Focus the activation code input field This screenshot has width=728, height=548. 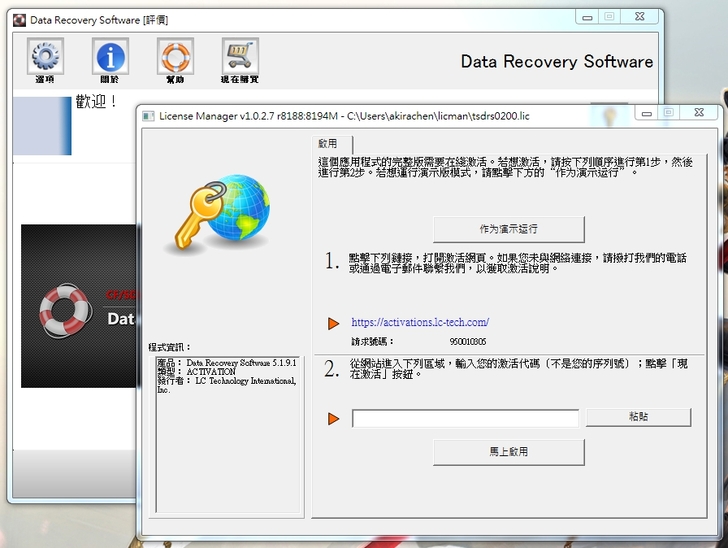(465, 418)
